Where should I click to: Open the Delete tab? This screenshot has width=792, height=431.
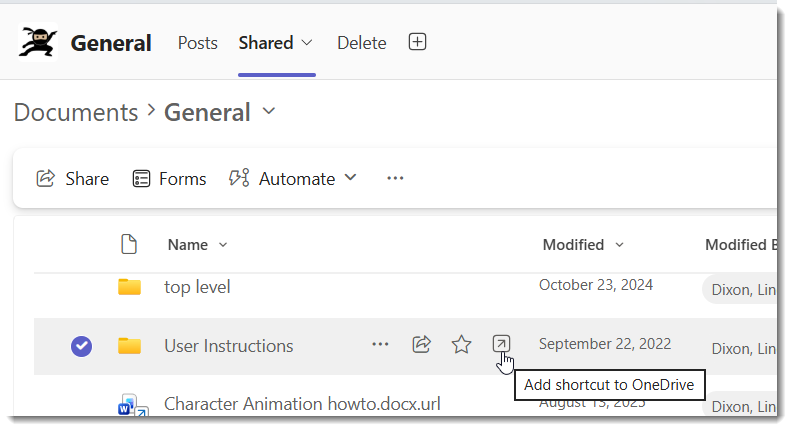pyautogui.click(x=362, y=43)
